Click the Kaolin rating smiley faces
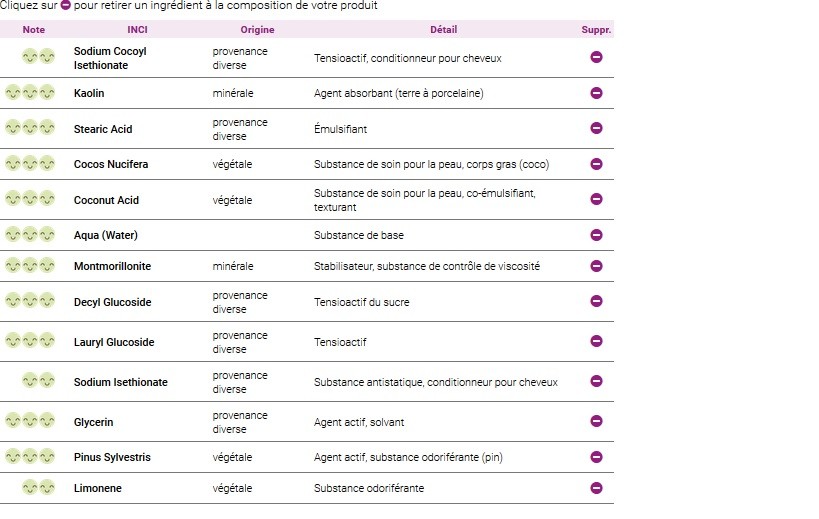This screenshot has height=519, width=819. click(30, 93)
